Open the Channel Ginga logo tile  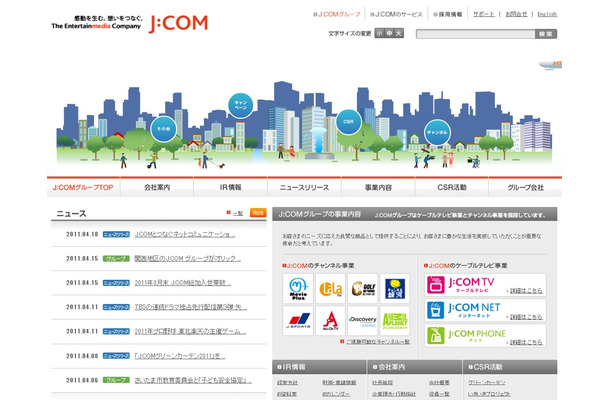tap(395, 289)
